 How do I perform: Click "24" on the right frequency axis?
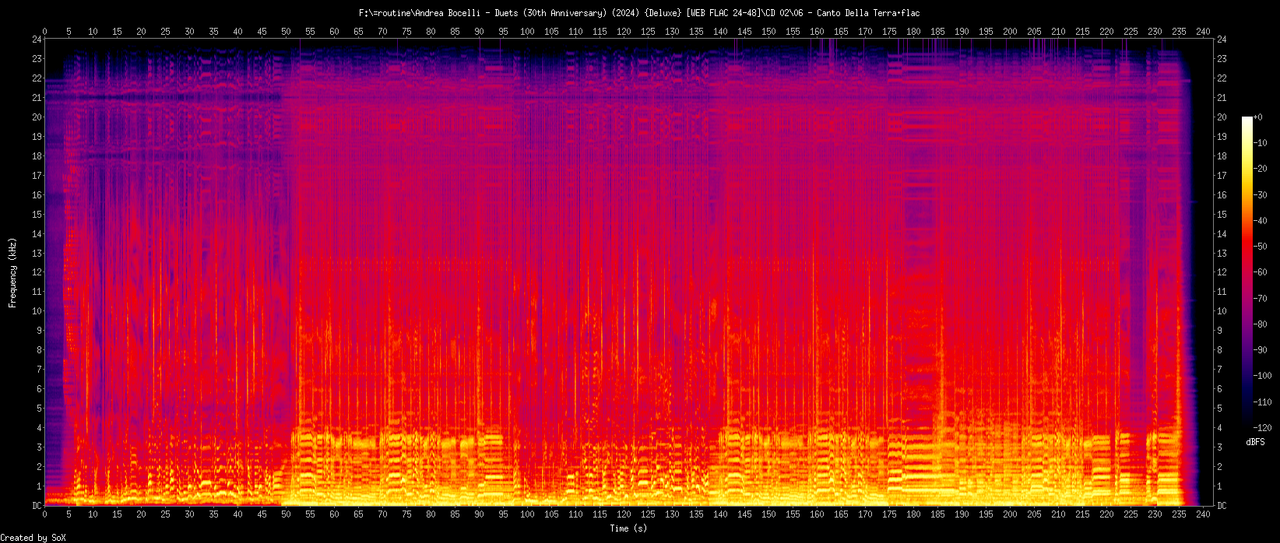click(1222, 39)
